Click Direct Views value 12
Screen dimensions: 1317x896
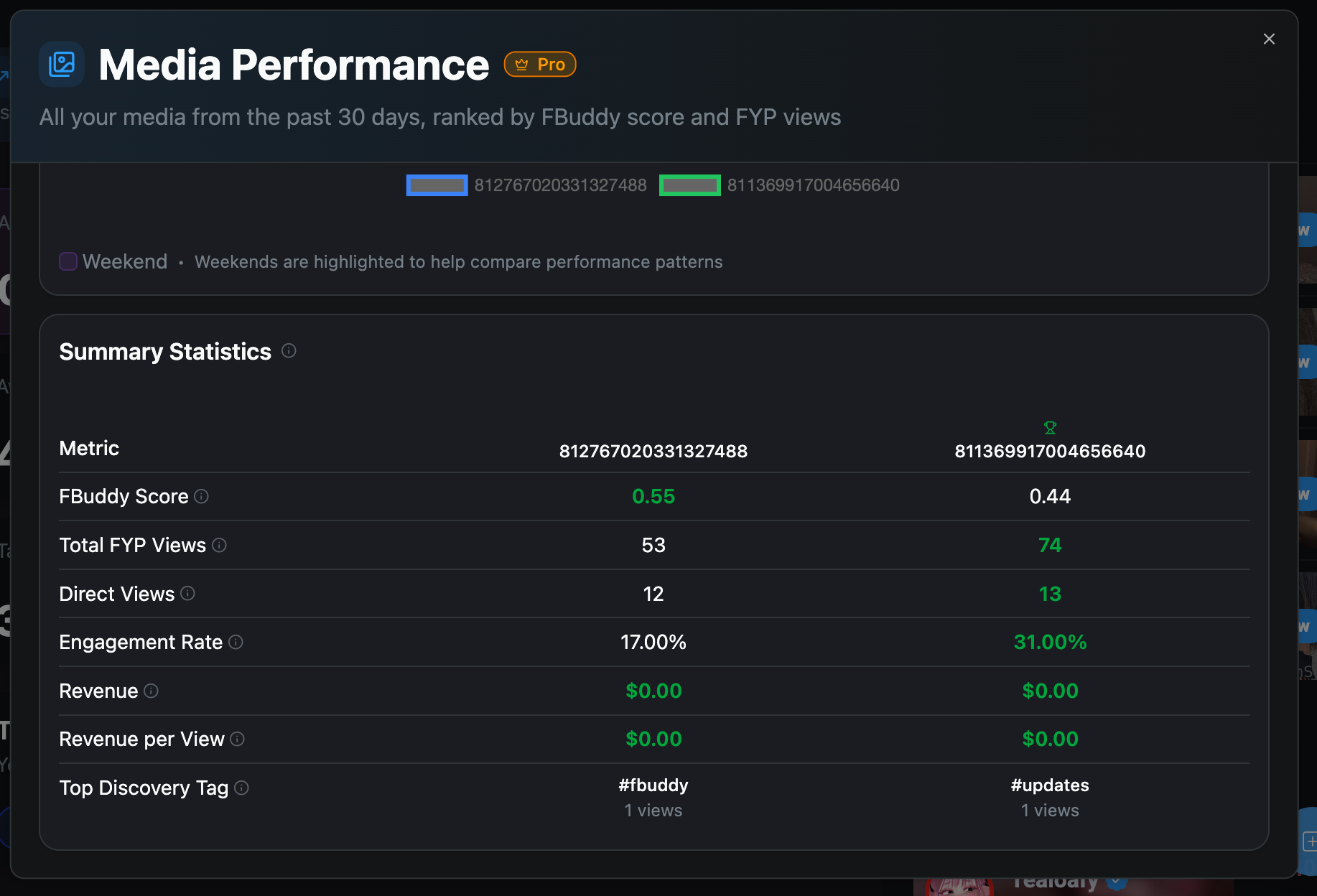(x=653, y=594)
